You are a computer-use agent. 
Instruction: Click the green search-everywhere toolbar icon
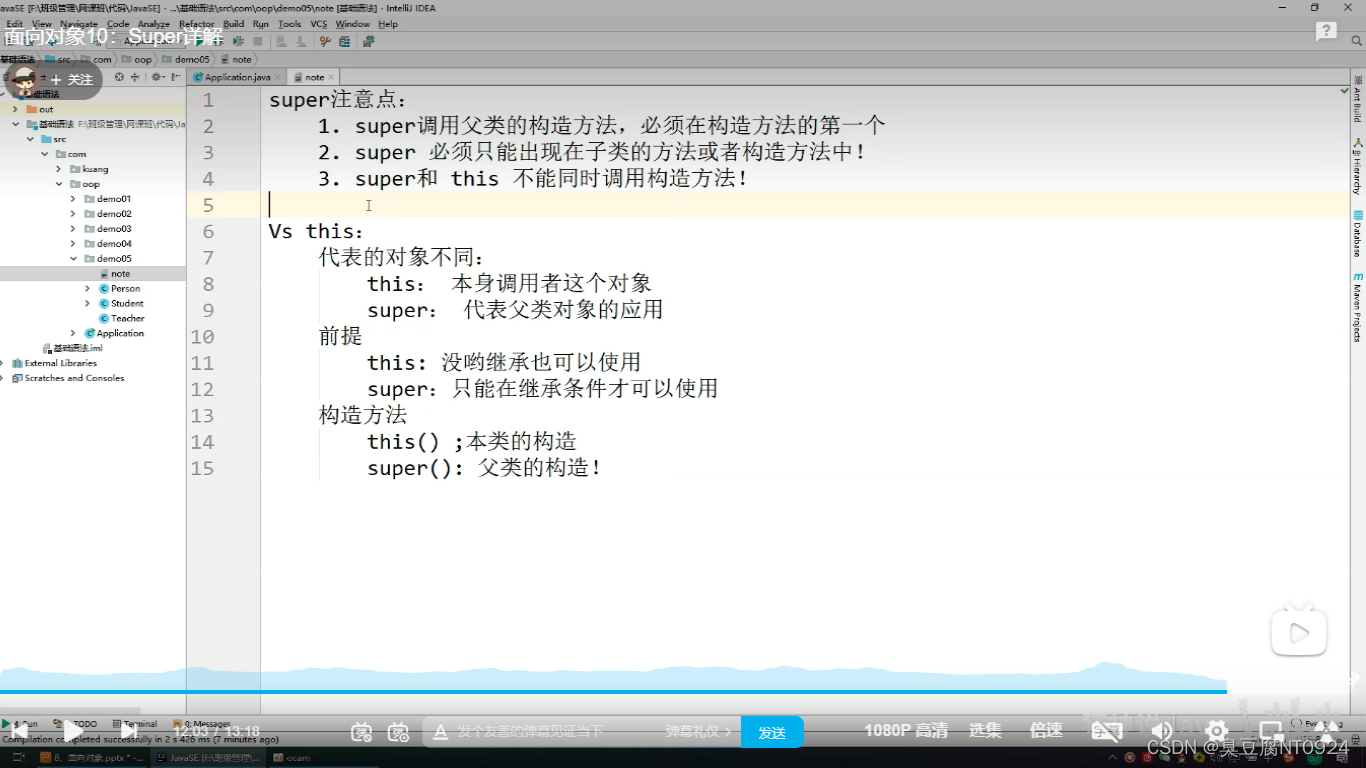pos(368,41)
